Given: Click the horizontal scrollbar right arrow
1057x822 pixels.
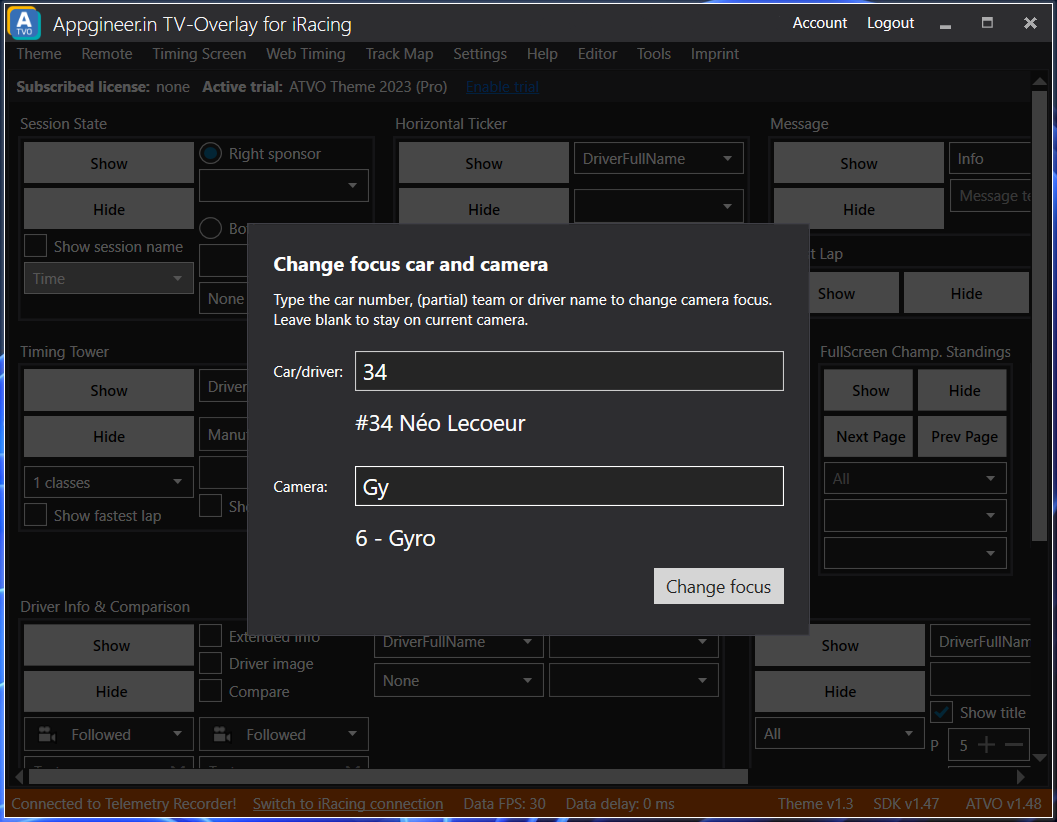Looking at the screenshot, I should point(1021,777).
